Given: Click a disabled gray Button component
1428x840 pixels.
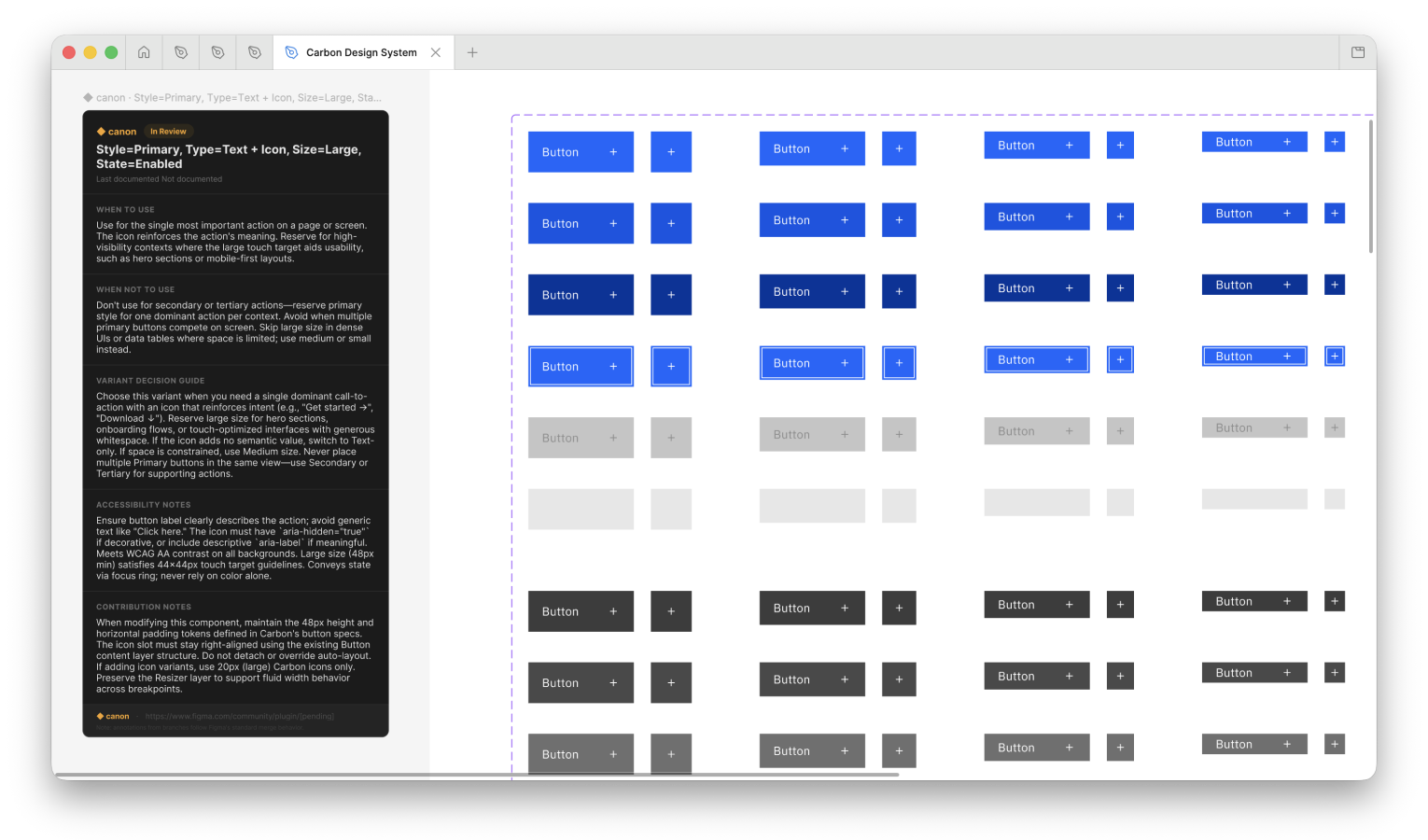Looking at the screenshot, I should click(581, 437).
